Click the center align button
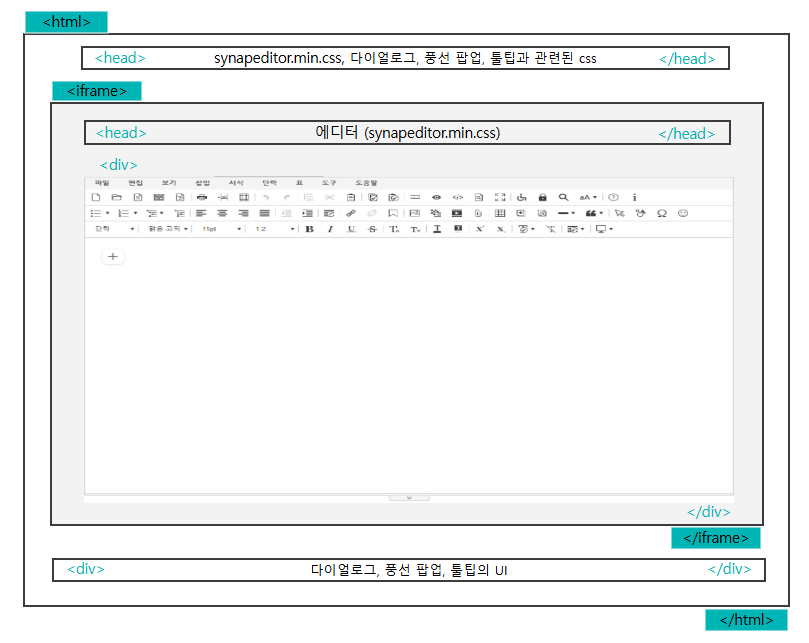Viewport: 809px width, 643px height. (x=222, y=213)
